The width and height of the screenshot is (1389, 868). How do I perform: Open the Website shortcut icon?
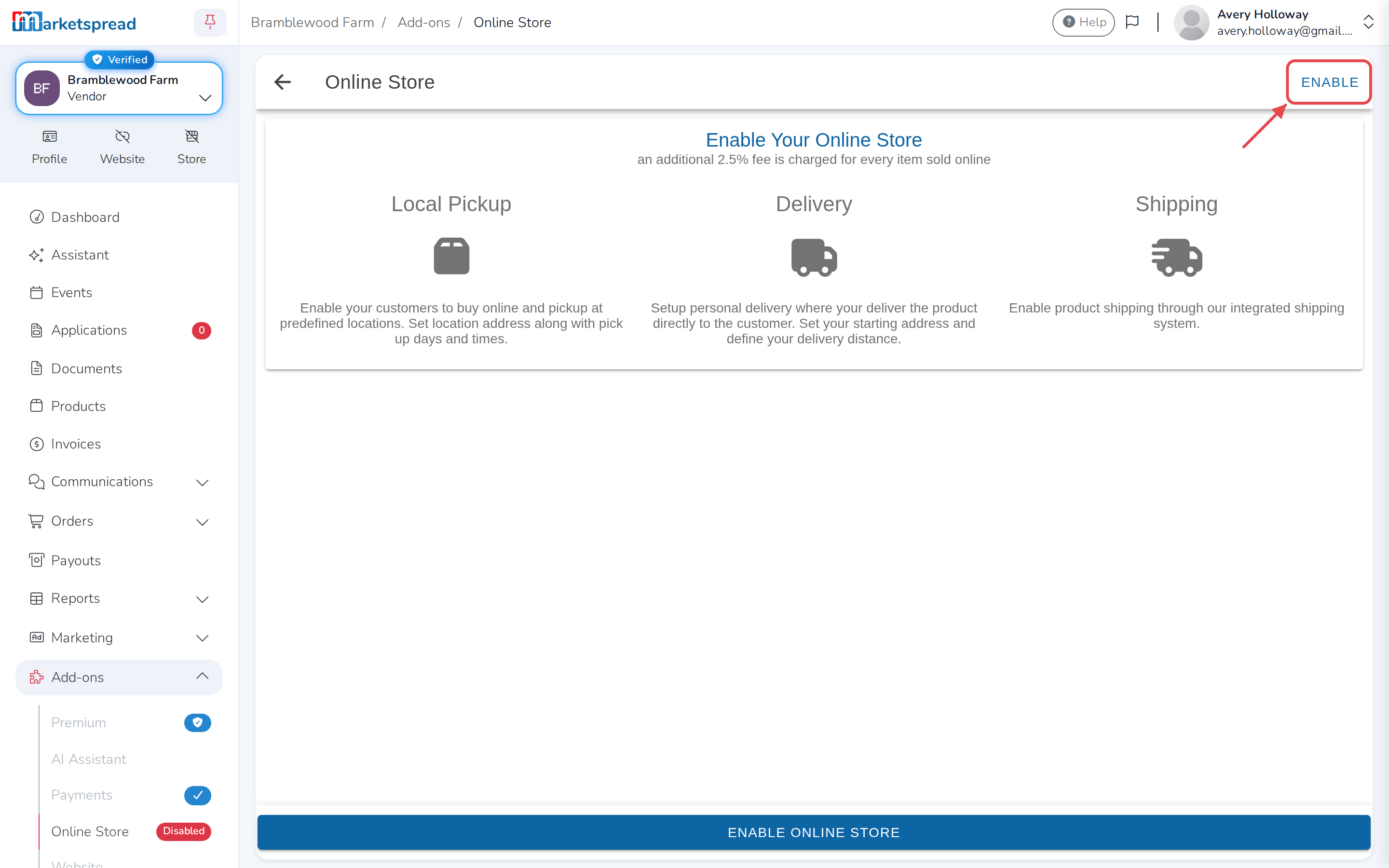click(x=122, y=136)
